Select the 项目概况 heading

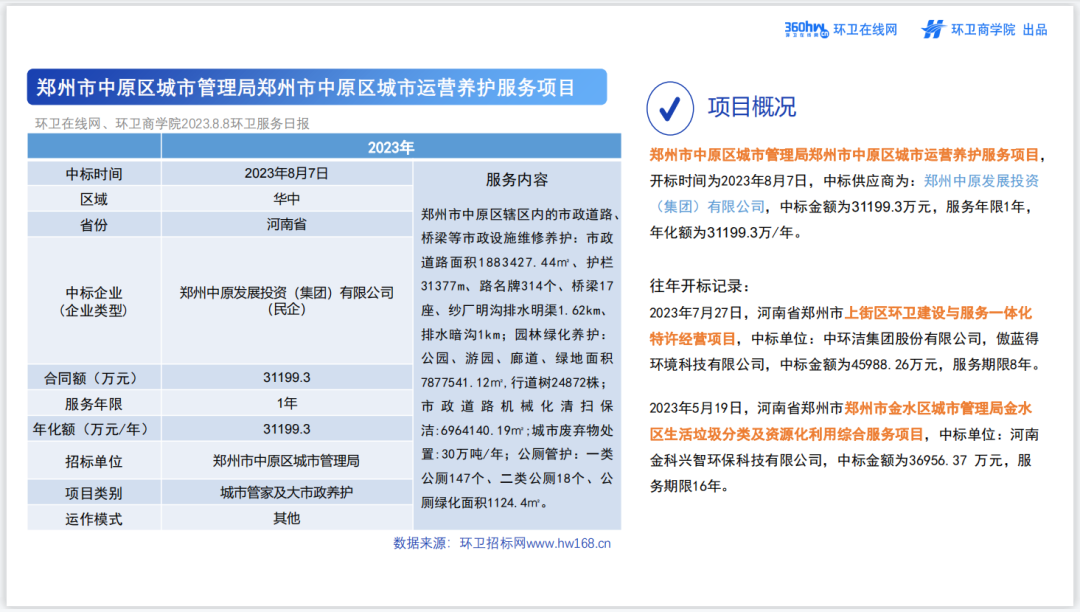(751, 107)
